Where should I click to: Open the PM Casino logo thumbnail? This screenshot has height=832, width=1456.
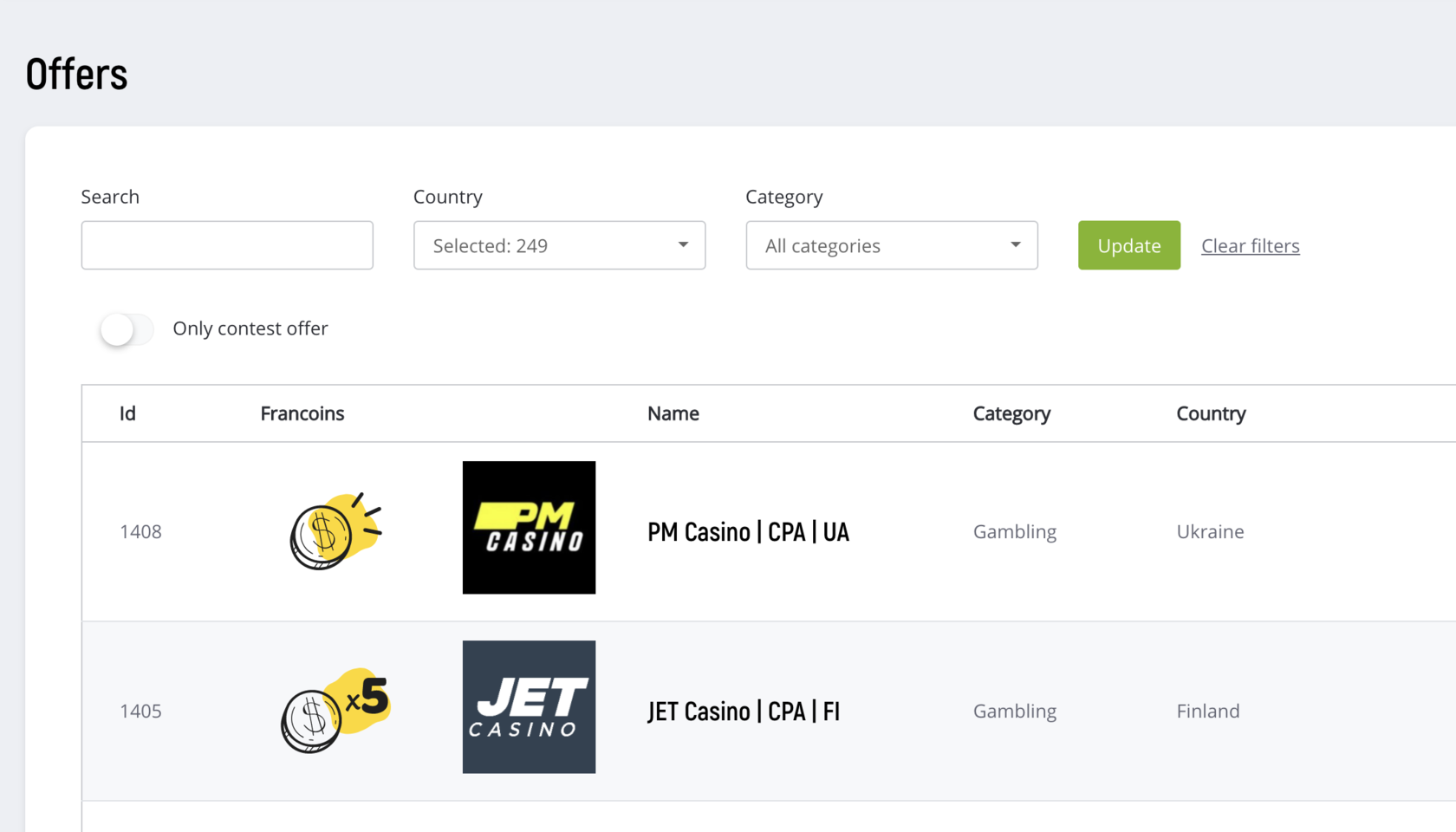529,528
